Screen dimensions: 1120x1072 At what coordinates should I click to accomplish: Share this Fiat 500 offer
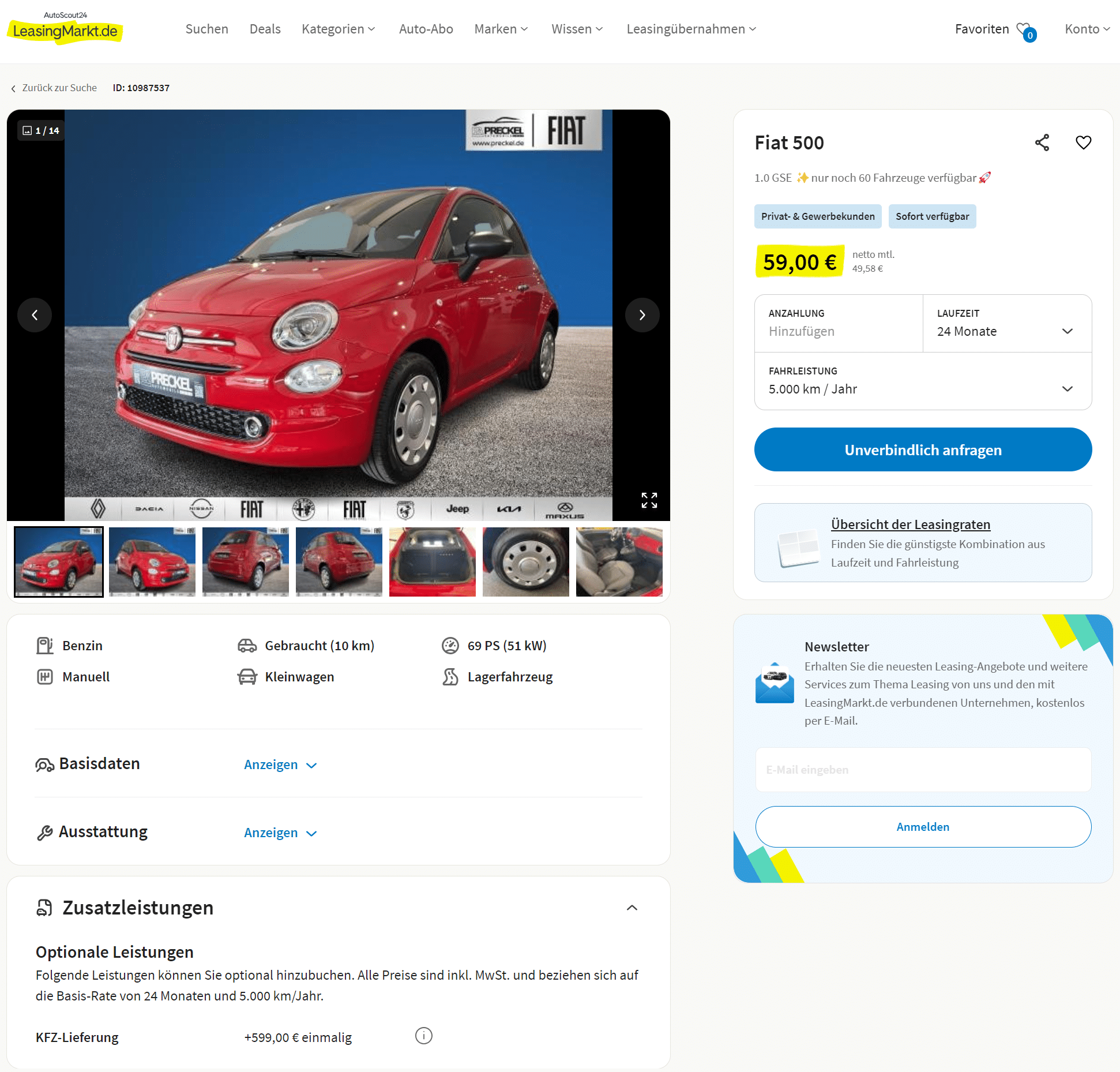pyautogui.click(x=1042, y=143)
